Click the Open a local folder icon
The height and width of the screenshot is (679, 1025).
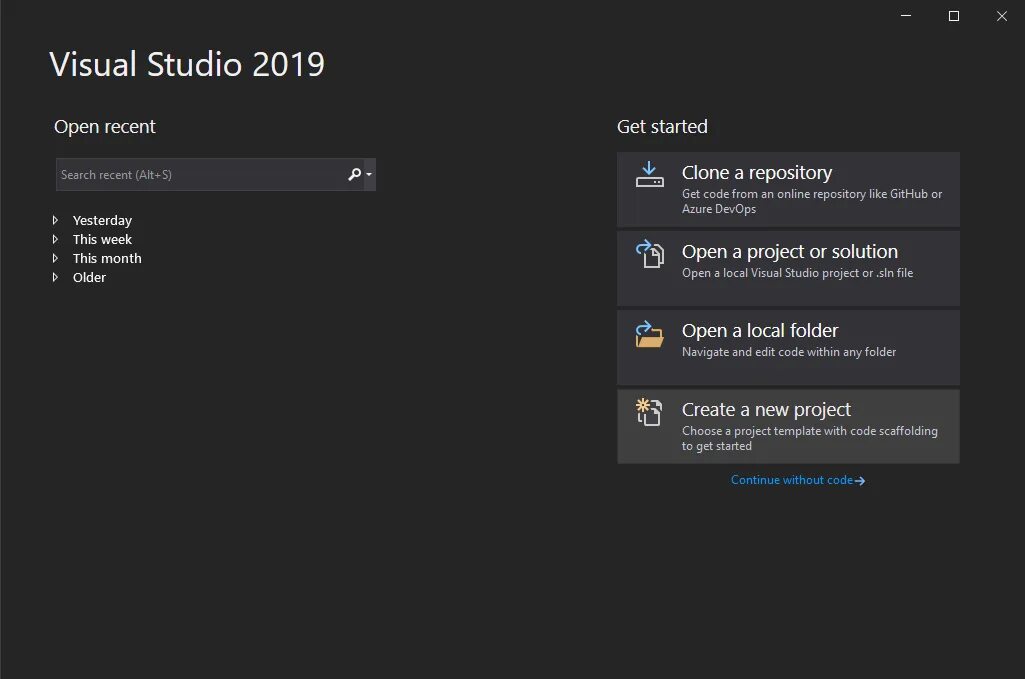(x=649, y=333)
